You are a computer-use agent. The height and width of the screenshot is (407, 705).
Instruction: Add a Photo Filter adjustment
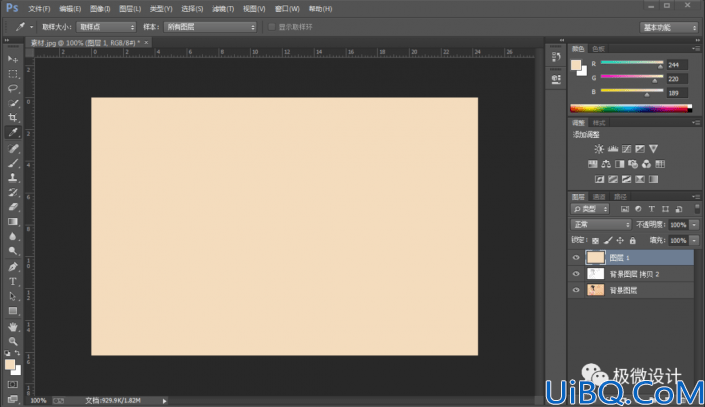(x=633, y=164)
